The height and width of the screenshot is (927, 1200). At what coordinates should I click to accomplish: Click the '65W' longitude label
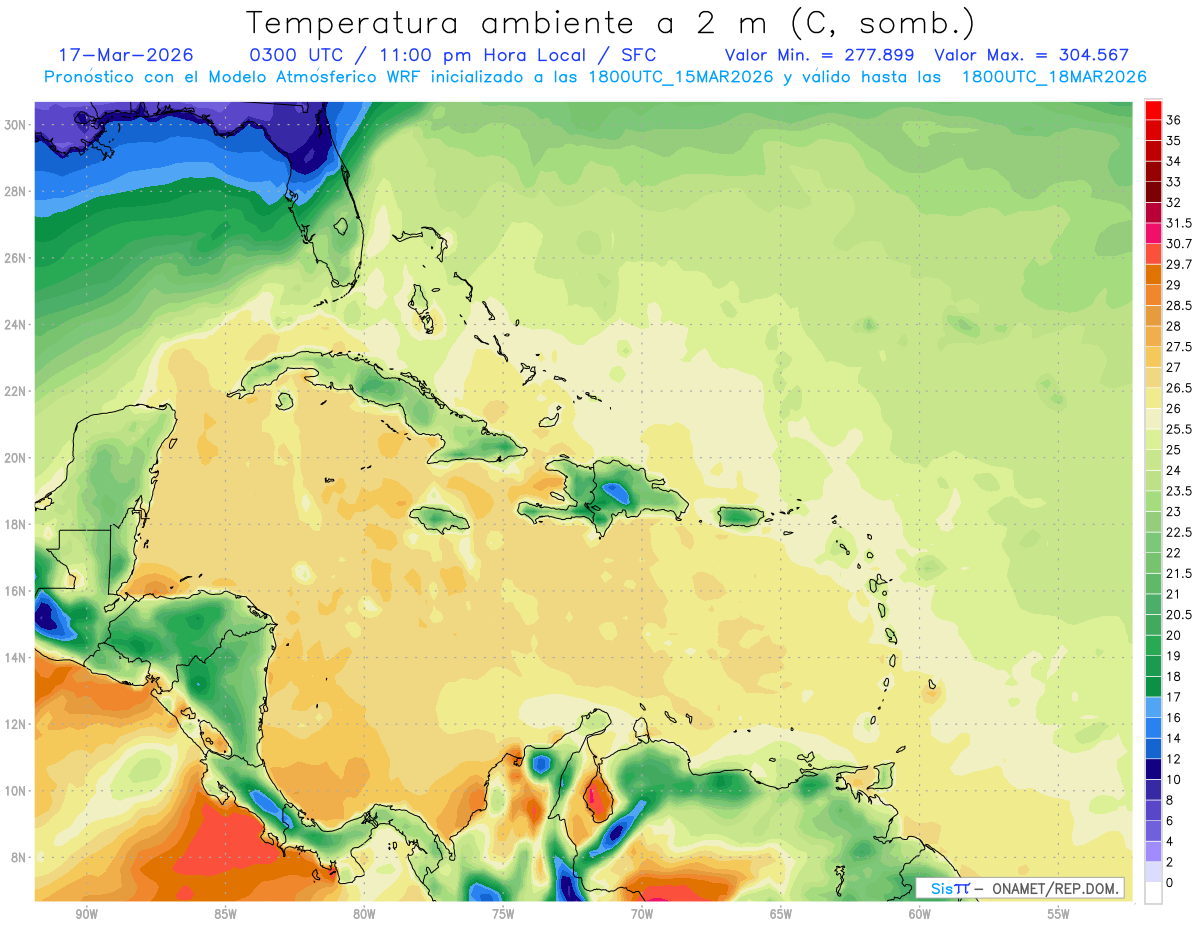[781, 914]
